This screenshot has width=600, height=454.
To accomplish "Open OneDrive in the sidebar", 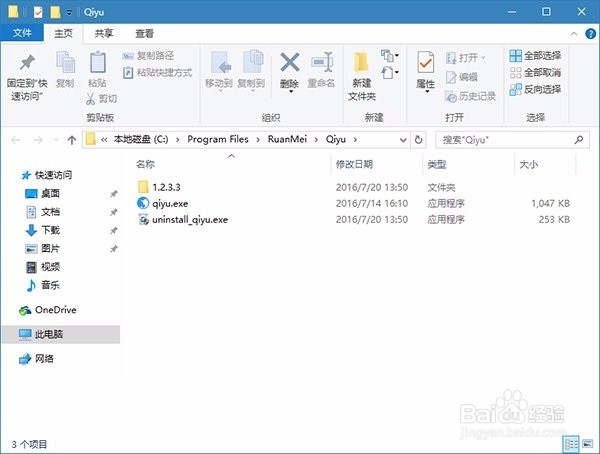I will coord(47,310).
